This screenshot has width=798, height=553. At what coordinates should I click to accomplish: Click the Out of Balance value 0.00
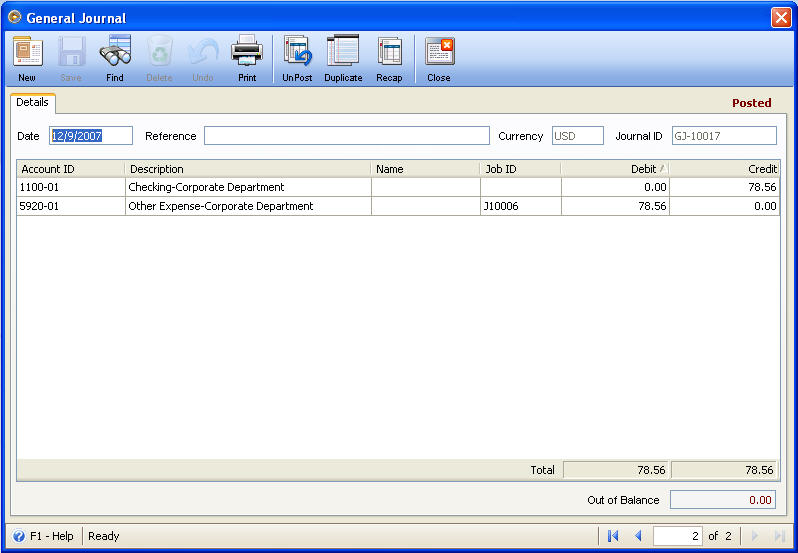click(723, 500)
